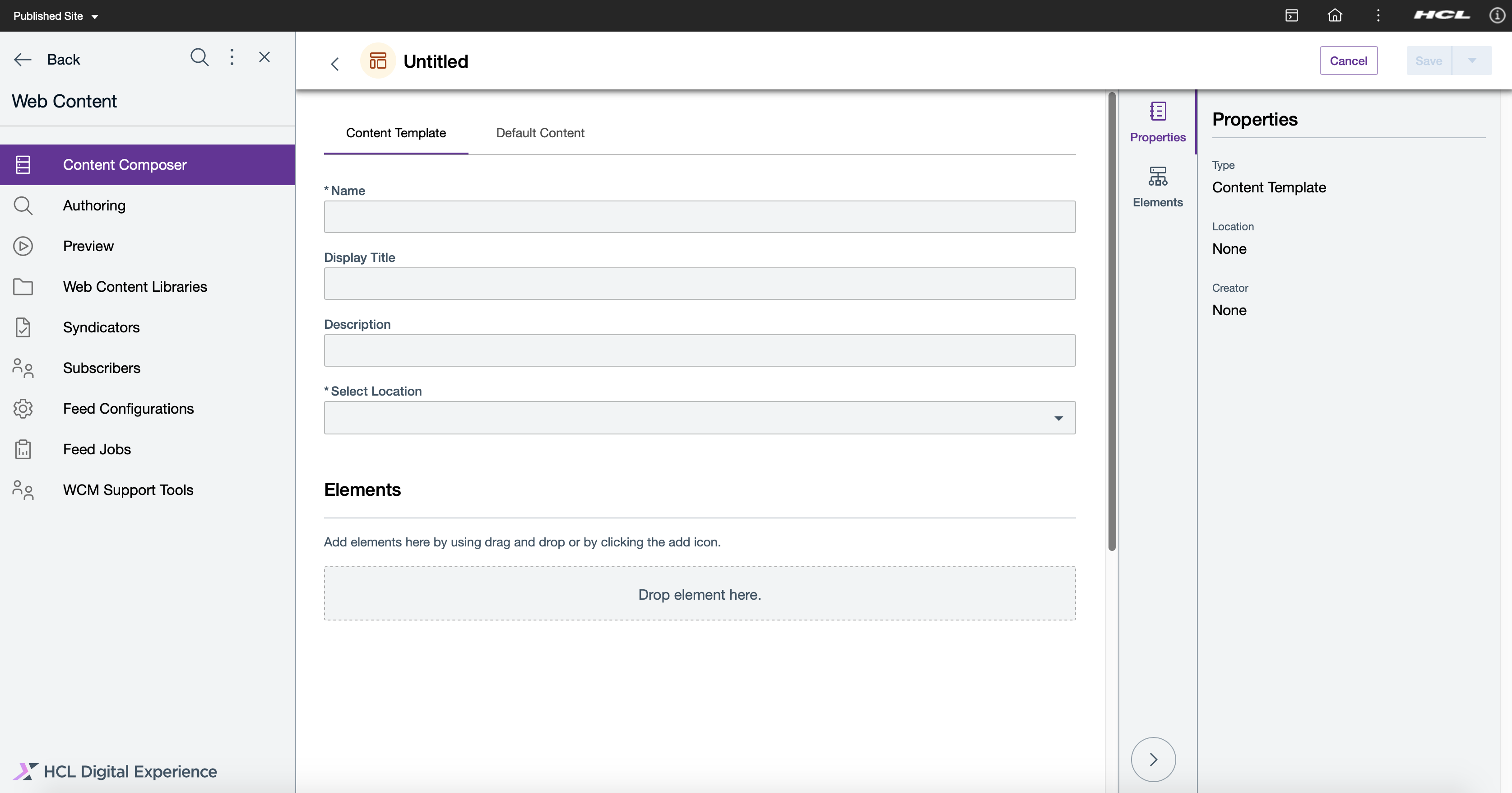Click the Elements section heading

point(362,490)
